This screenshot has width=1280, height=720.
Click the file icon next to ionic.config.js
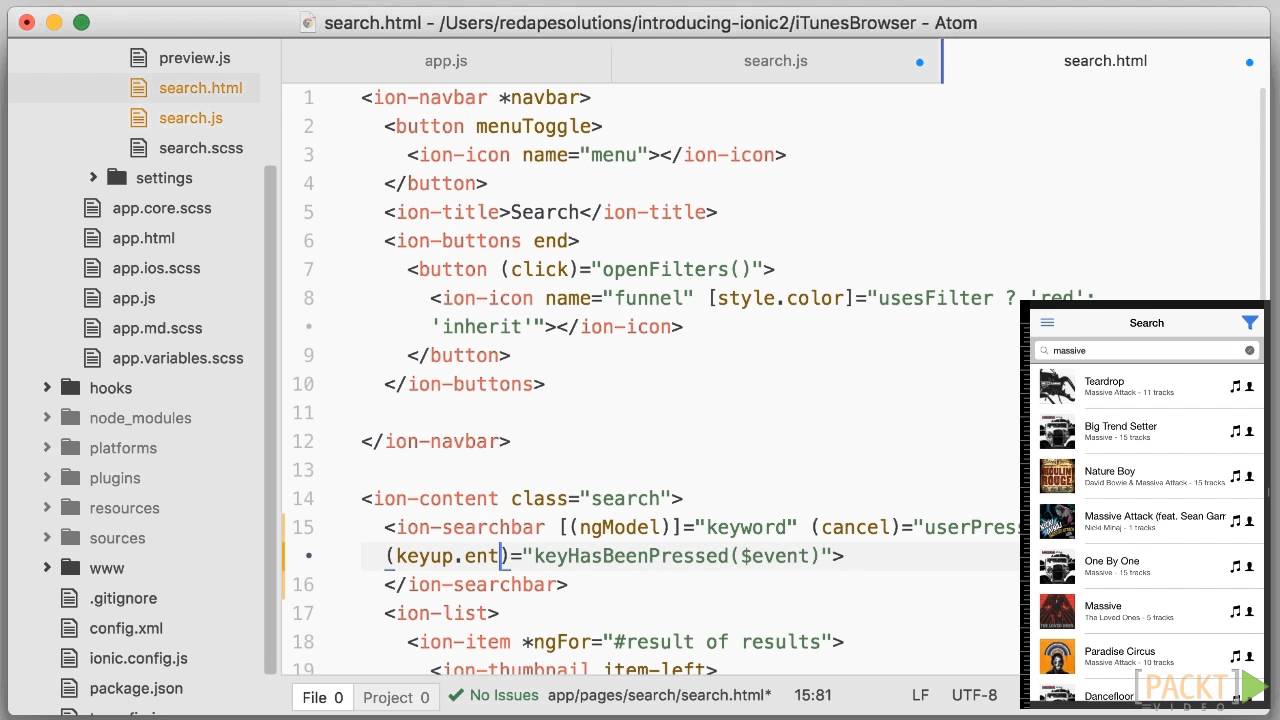pyautogui.click(x=69, y=658)
